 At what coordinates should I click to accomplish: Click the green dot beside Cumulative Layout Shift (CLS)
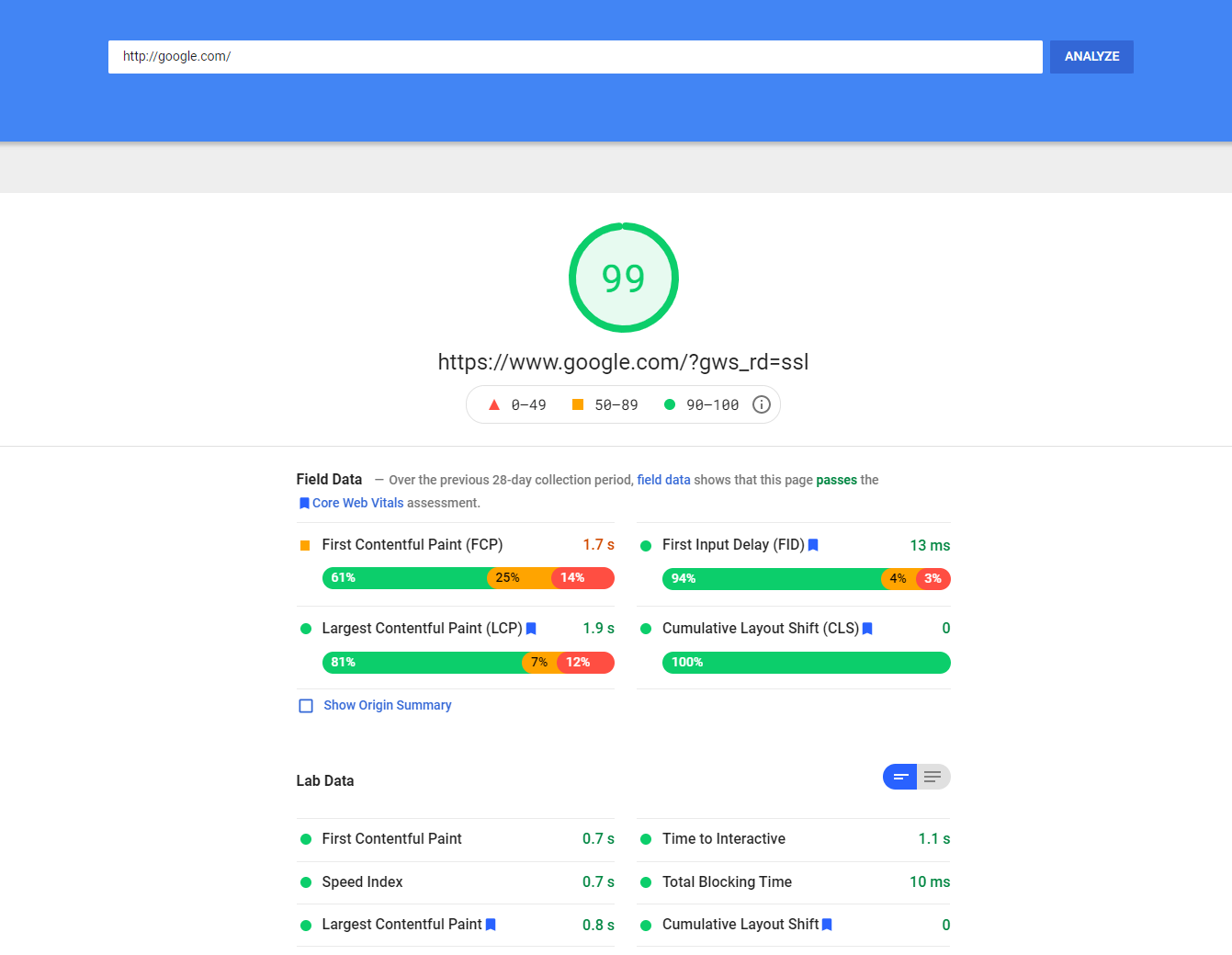tap(646, 629)
